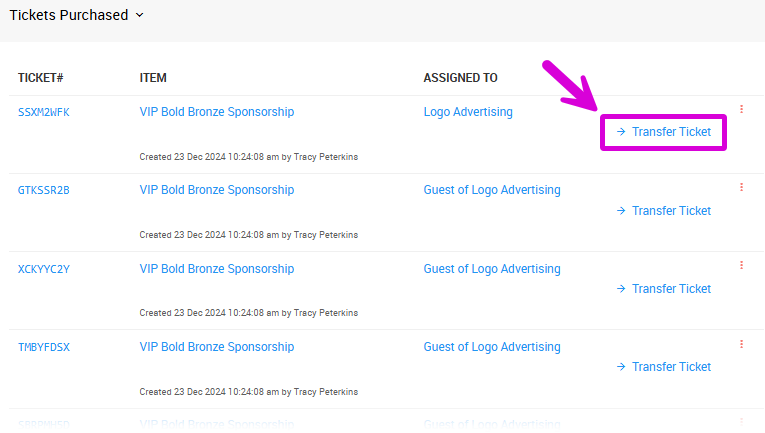Click Transfer Ticket for ticket GTKSSR2B
765x433 pixels.
(663, 211)
